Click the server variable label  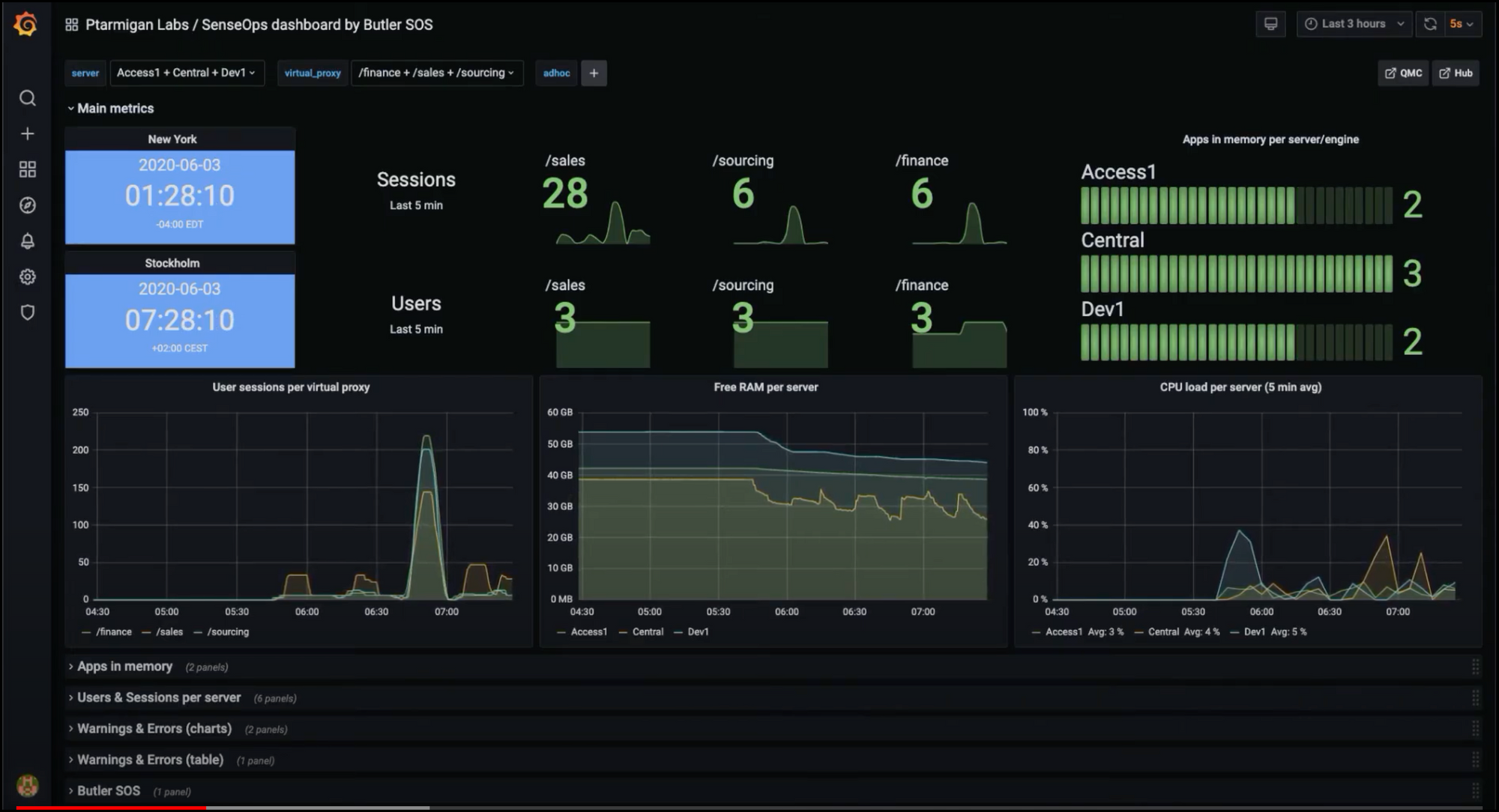pos(85,73)
